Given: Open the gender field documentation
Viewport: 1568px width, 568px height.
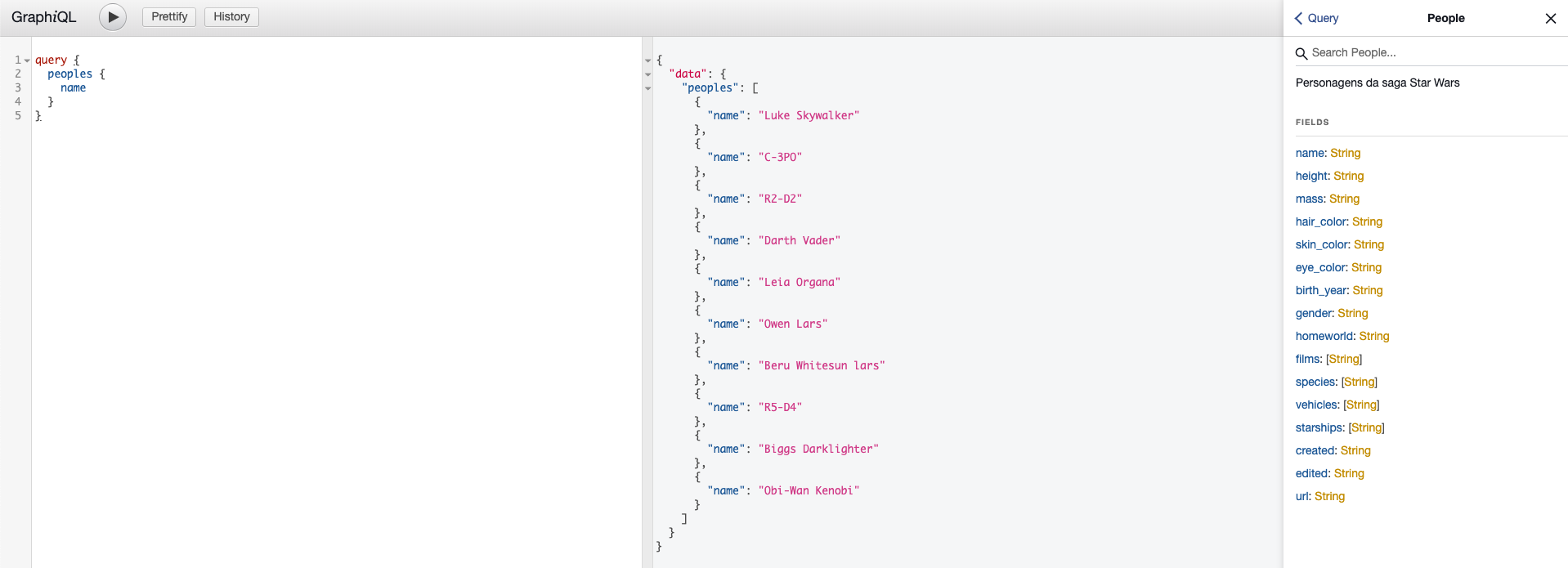Looking at the screenshot, I should pyautogui.click(x=1315, y=313).
